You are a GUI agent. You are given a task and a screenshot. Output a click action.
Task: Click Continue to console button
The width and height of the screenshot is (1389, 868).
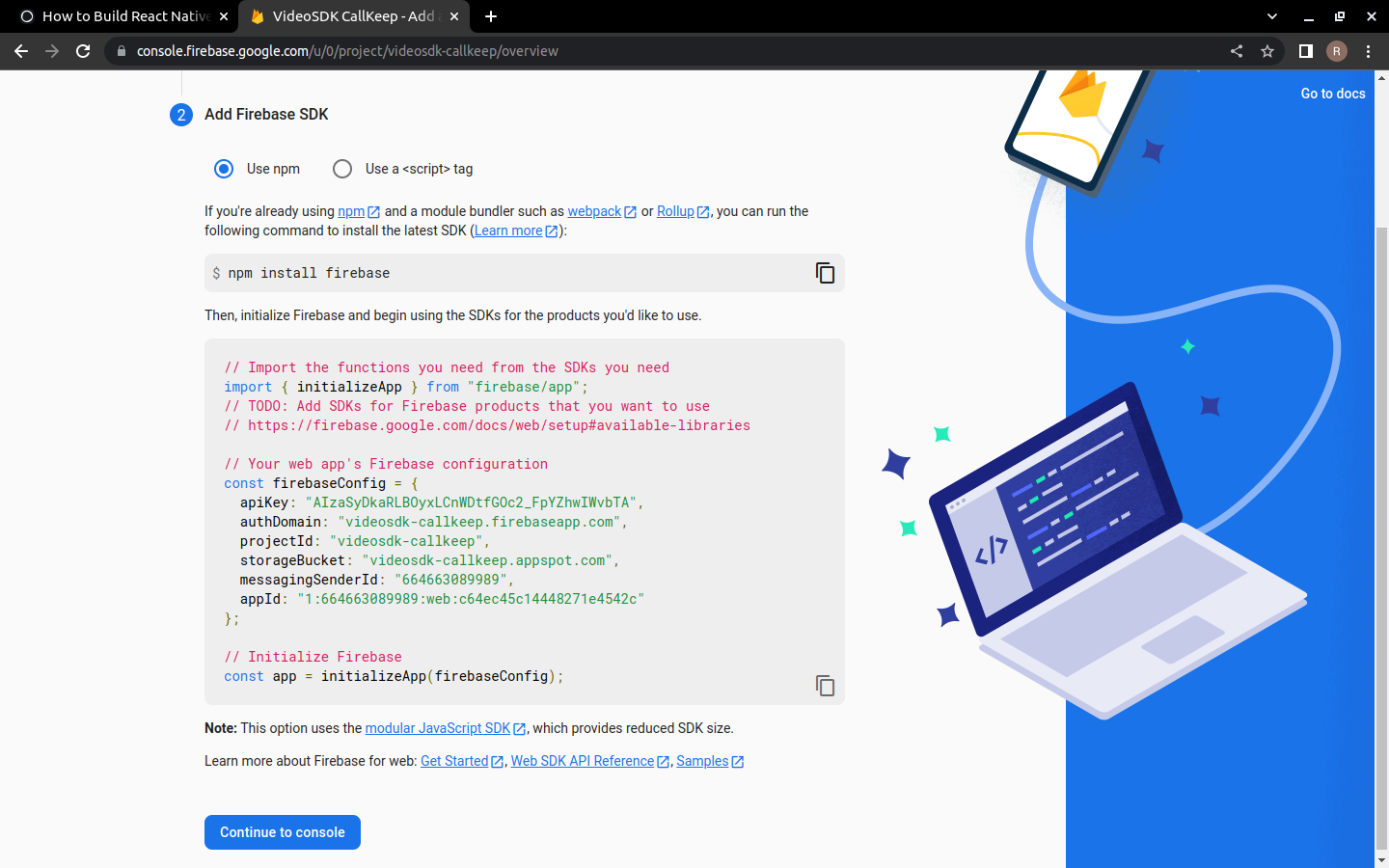[283, 832]
